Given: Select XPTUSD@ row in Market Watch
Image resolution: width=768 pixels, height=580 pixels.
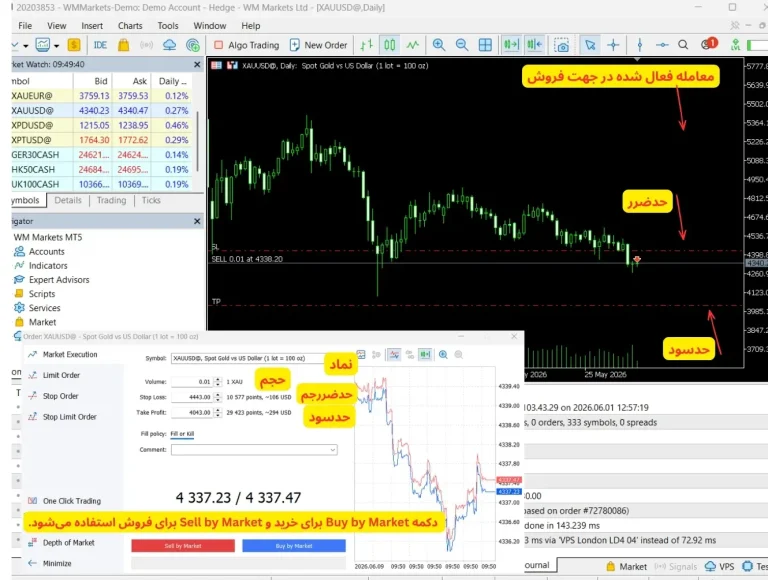Looking at the screenshot, I should click(x=101, y=140).
